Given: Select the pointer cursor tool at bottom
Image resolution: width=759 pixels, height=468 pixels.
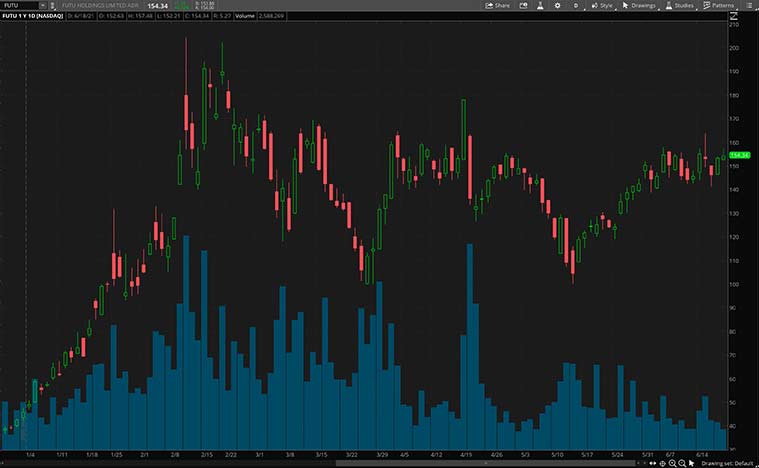Looking at the screenshot, I should click(x=692, y=463).
